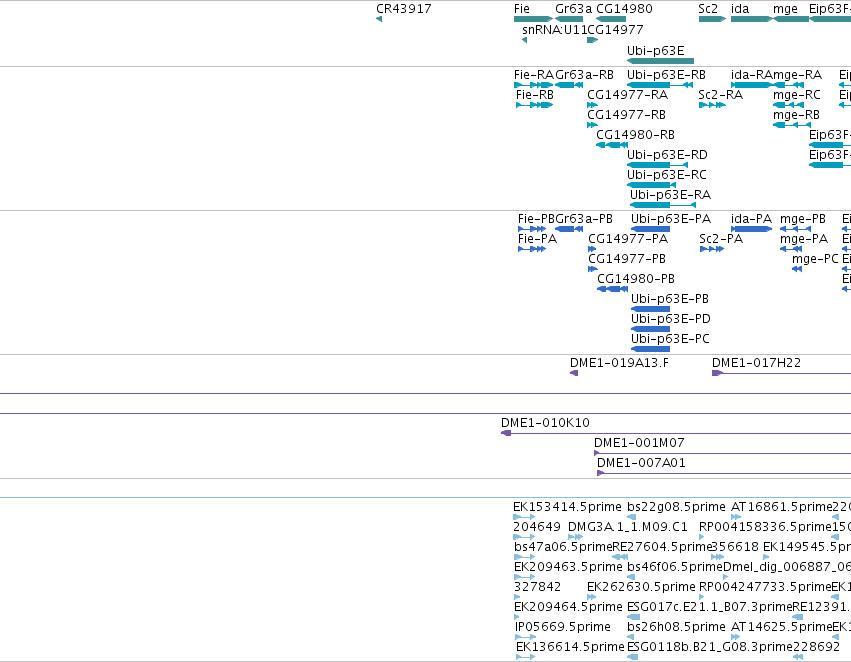The height and width of the screenshot is (662, 851).
Task: Click the DME1-001M07 clone label
Action: point(639,444)
